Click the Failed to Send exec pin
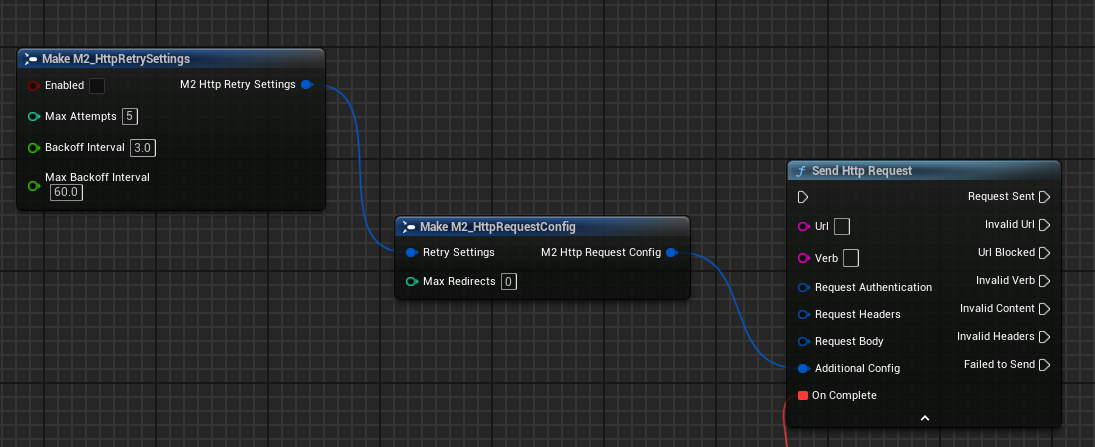The width and height of the screenshot is (1095, 447). (1044, 365)
